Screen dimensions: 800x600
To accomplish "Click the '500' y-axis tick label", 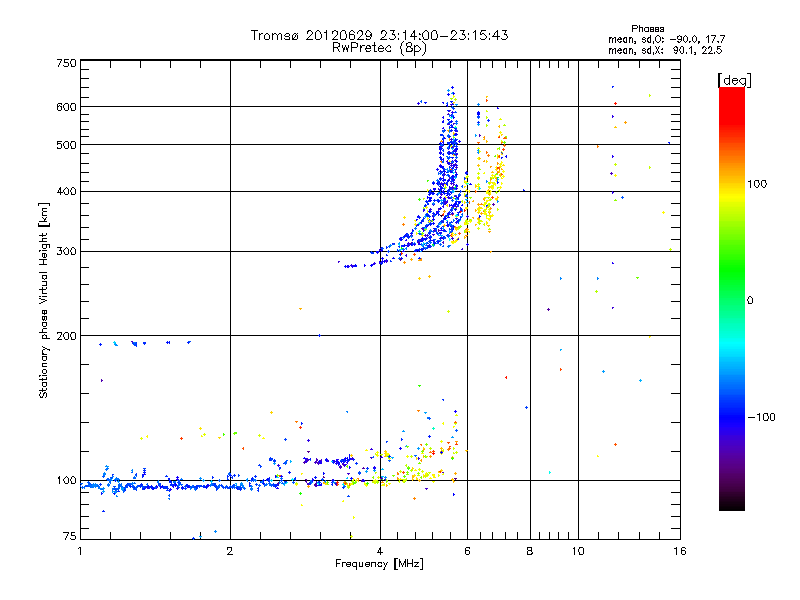I will point(66,145).
